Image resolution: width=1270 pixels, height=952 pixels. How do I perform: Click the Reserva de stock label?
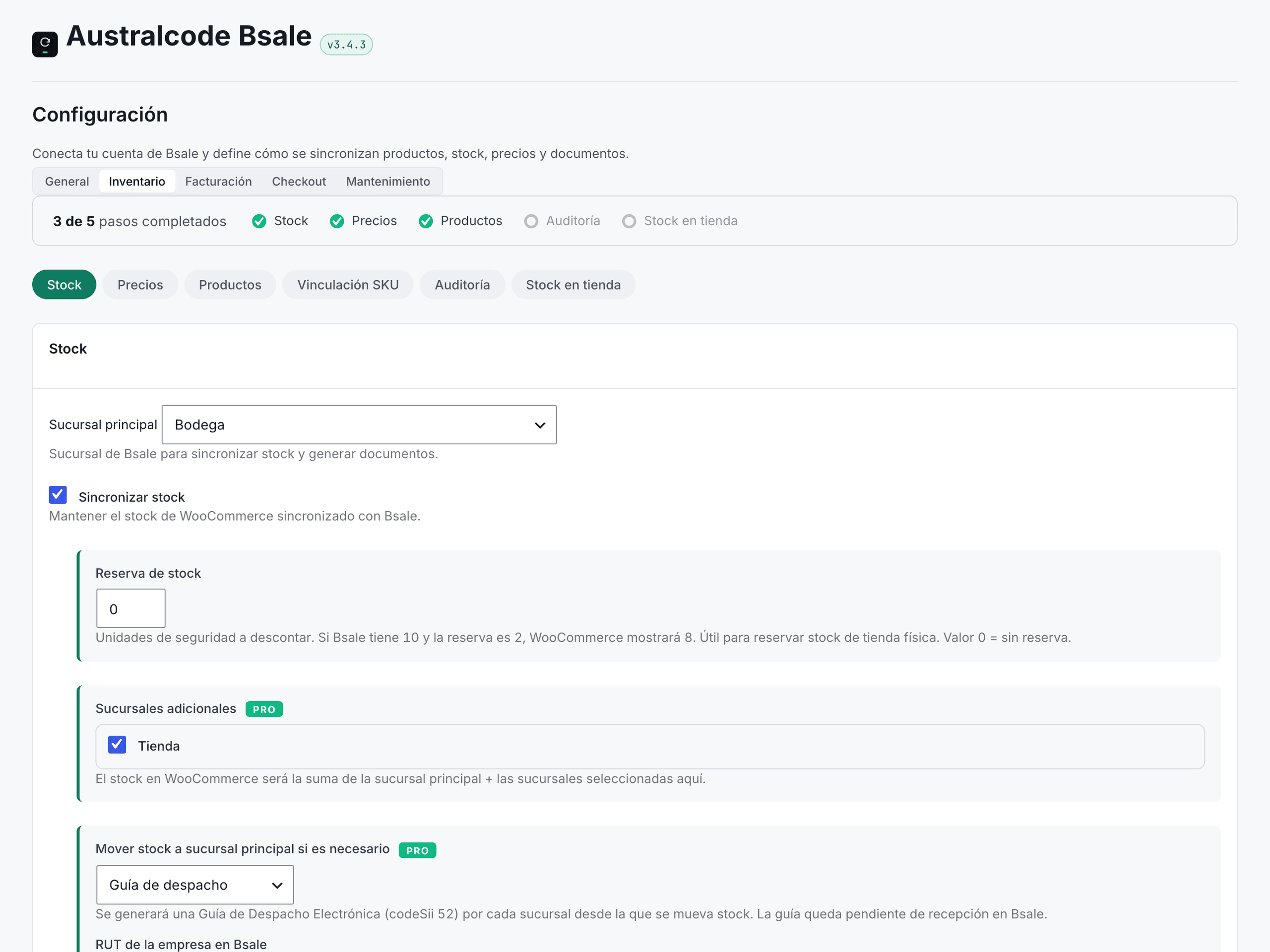coord(148,573)
